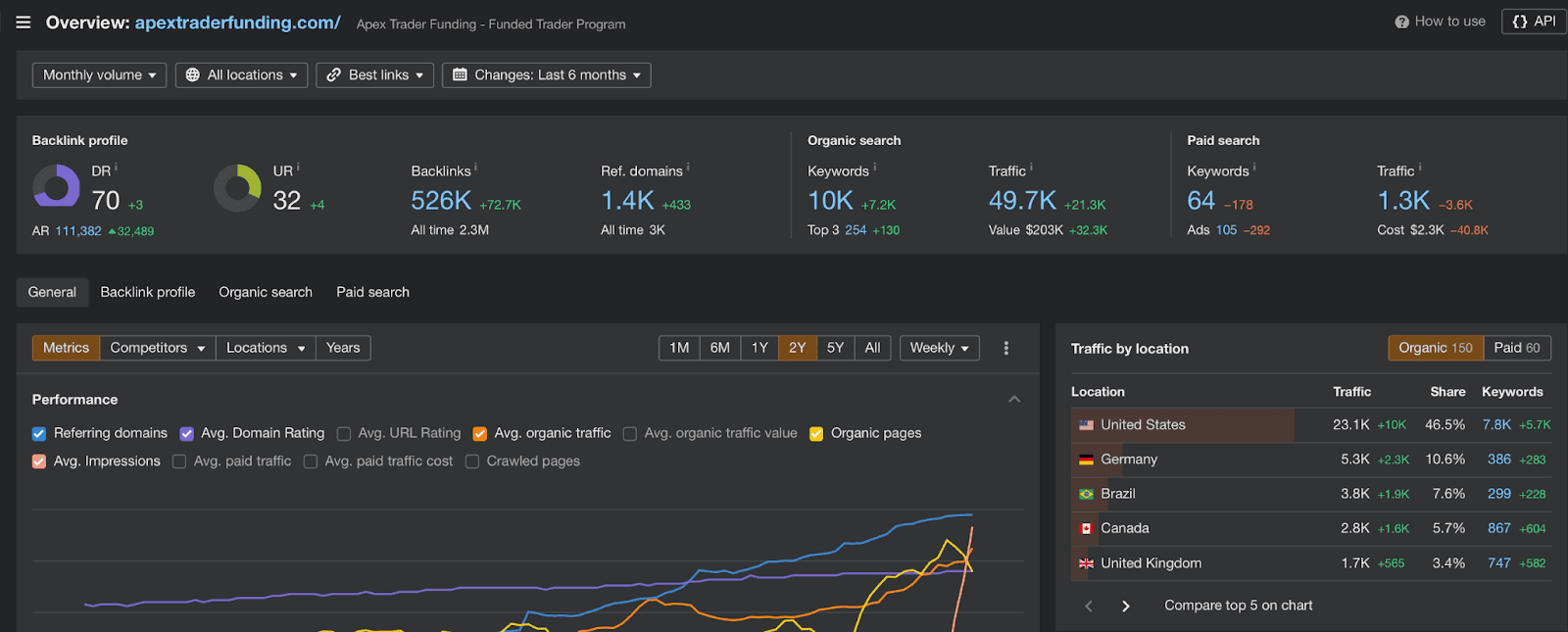Open the 526K backlinks count
Viewport: 1568px width, 632px height.
[x=441, y=201]
